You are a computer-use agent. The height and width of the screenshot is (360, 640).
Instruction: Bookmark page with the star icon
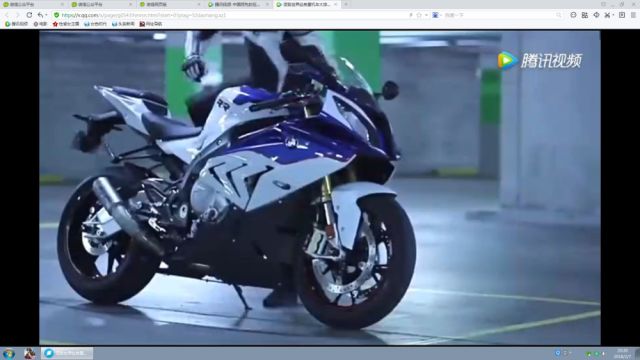pos(419,15)
